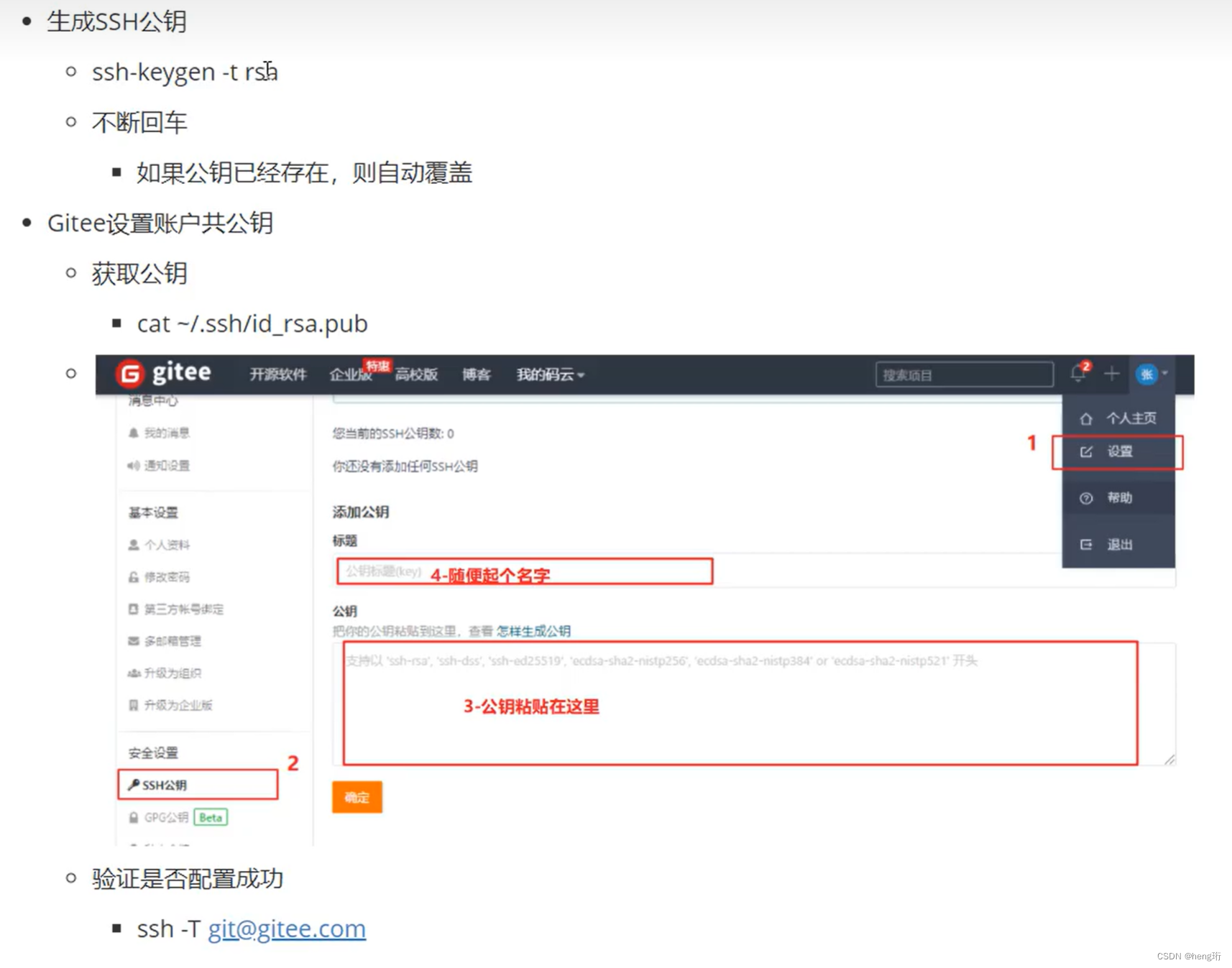This screenshot has height=968, width=1232.
Task: Click the green Beta badge
Action: coord(211,818)
